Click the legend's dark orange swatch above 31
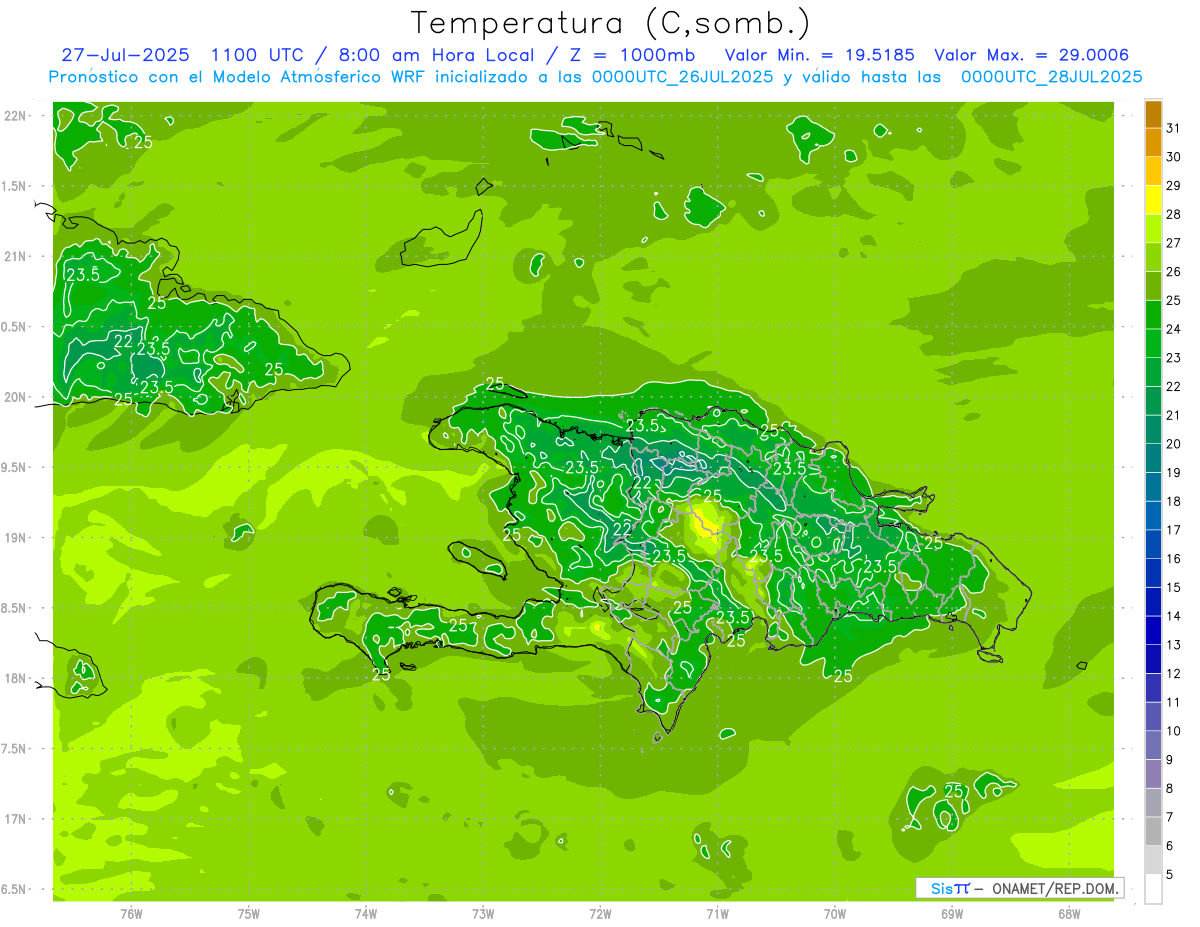Viewport: 1200px width, 927px height. [1153, 114]
